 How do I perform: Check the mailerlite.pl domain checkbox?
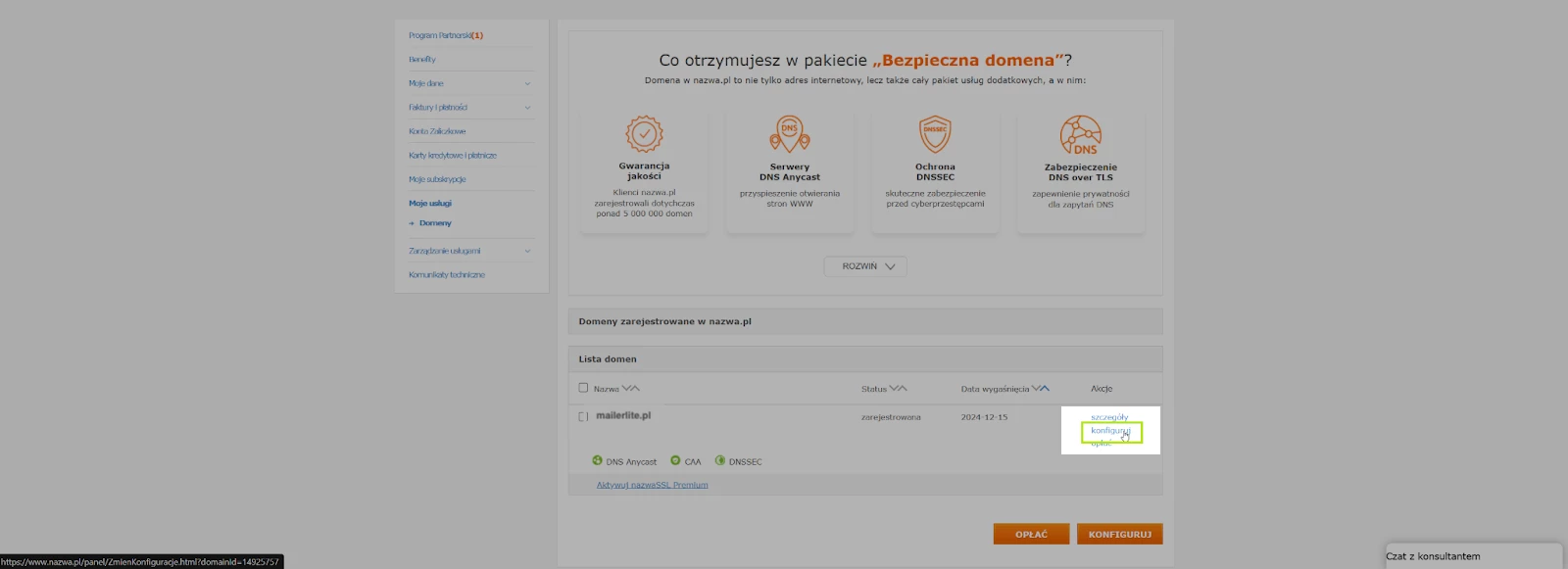coord(583,416)
